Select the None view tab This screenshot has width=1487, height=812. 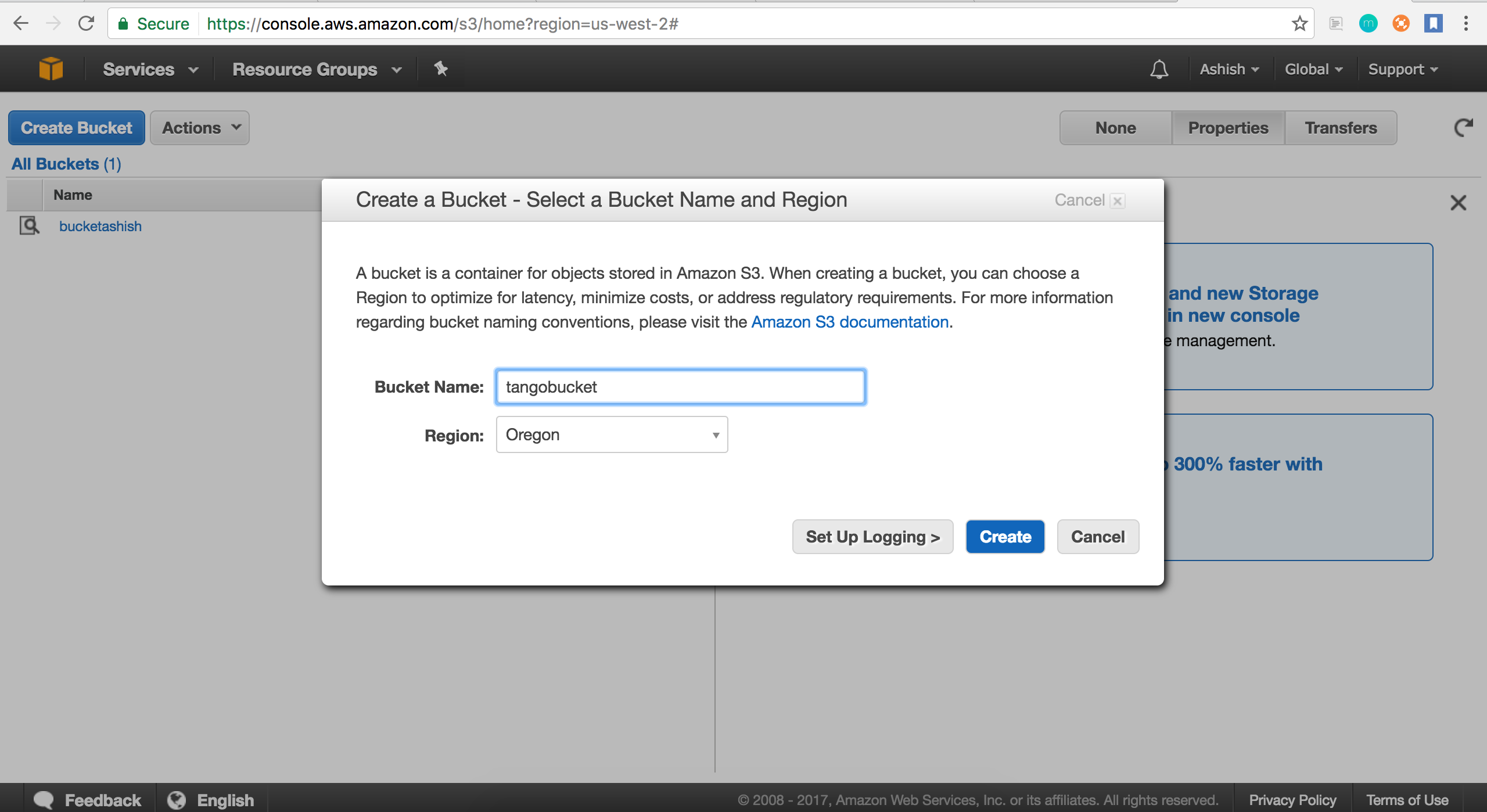1115,128
